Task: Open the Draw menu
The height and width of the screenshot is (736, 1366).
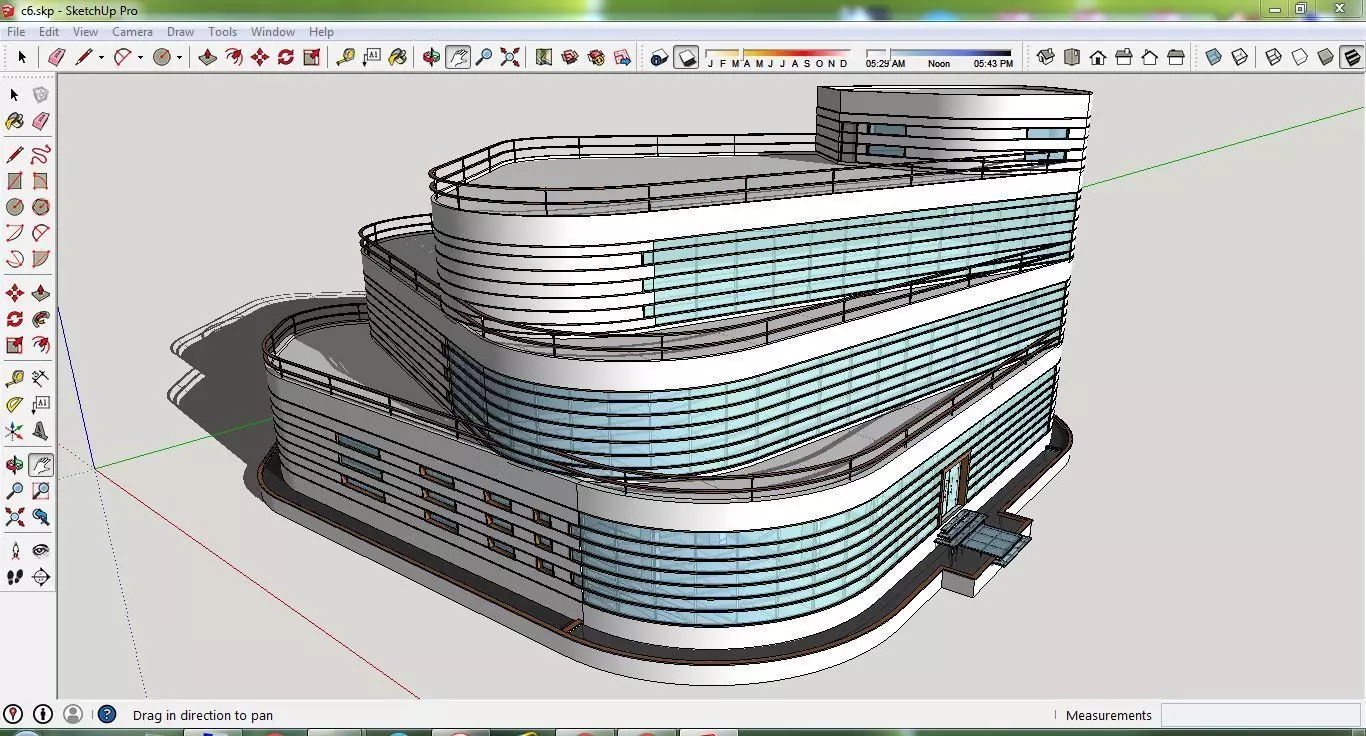Action: point(180,32)
